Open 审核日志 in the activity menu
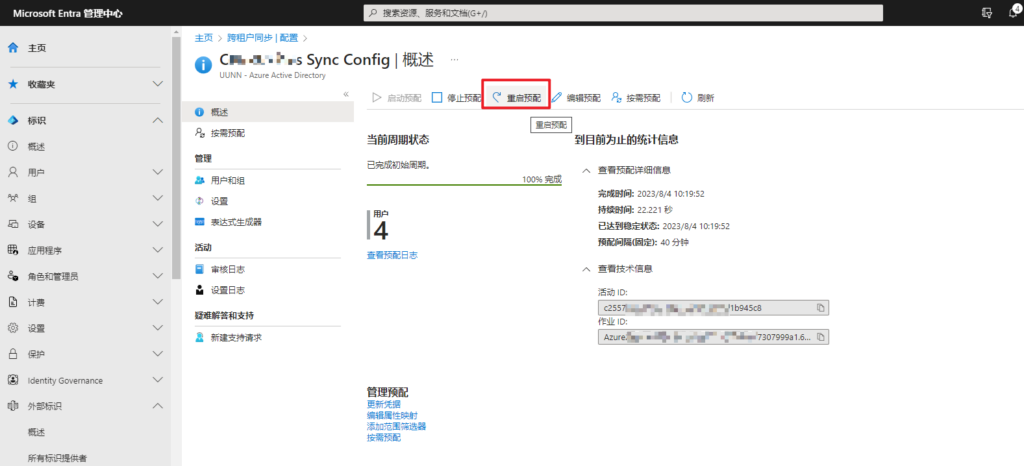 (227, 269)
